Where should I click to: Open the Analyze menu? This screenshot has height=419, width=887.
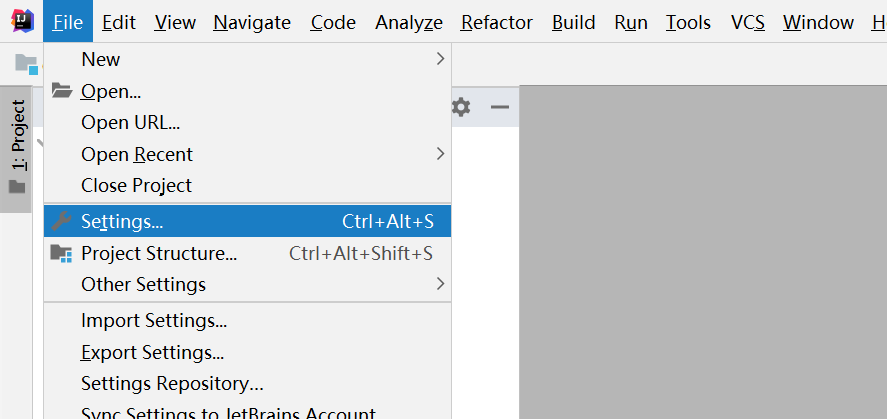[x=409, y=22]
